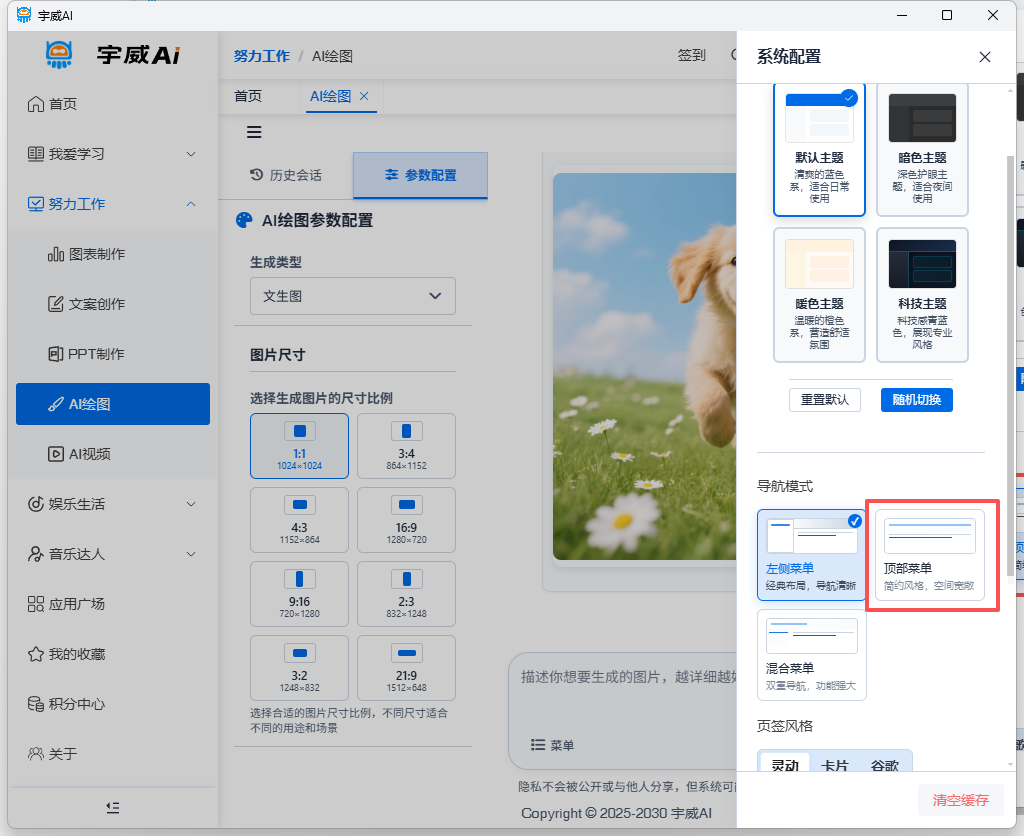Collapse the sidebar using the bottom icon
The image size is (1024, 836).
pos(113,807)
